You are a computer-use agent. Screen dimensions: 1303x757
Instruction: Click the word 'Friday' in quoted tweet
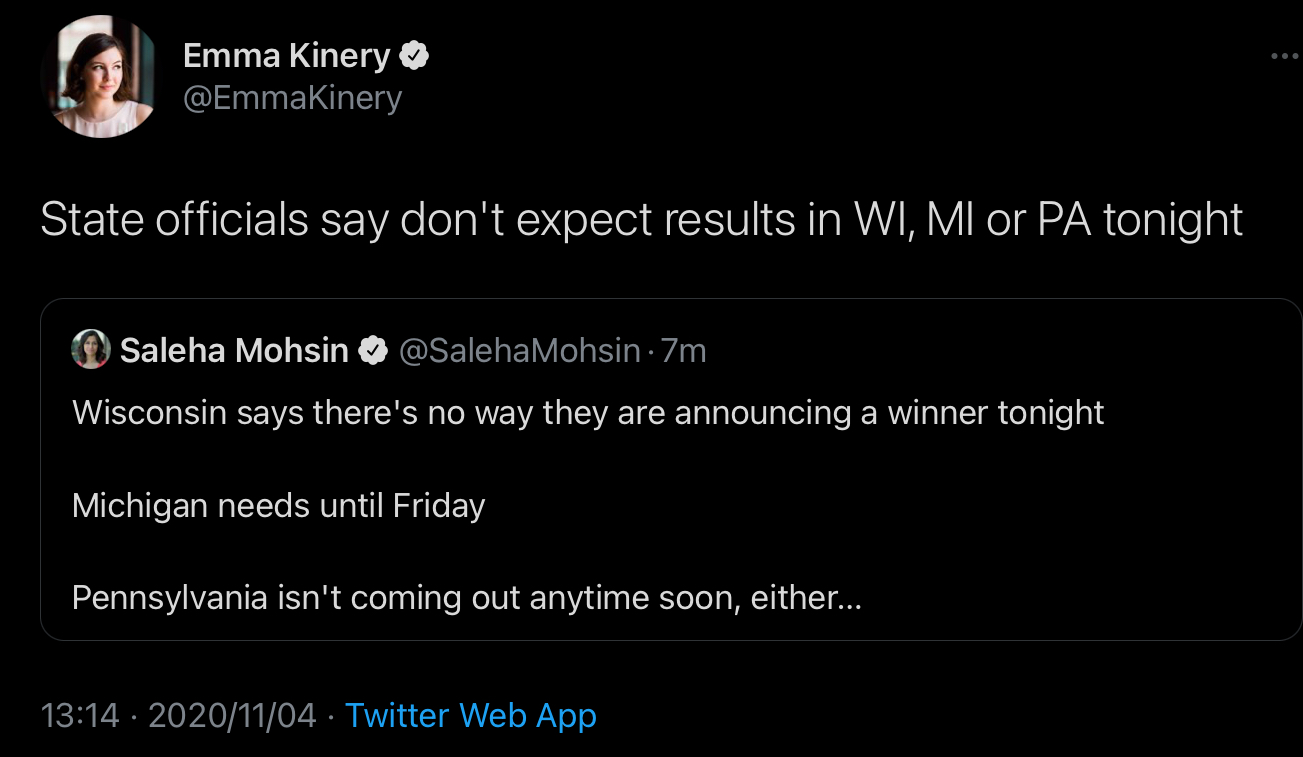coord(439,506)
